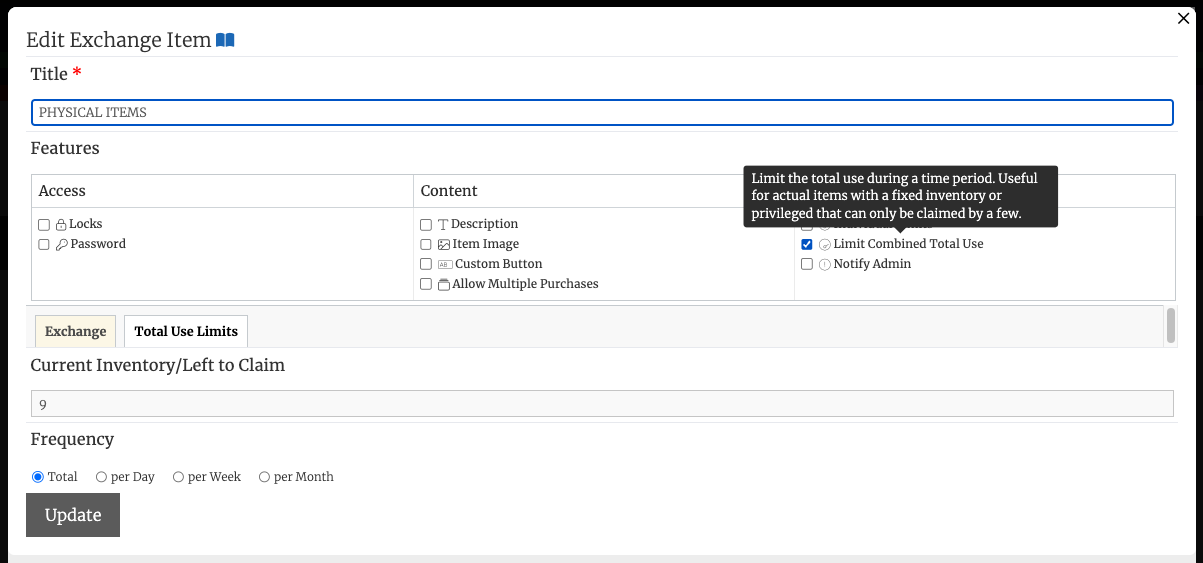
Task: Tick the Notify Admin checkbox
Action: [807, 264]
